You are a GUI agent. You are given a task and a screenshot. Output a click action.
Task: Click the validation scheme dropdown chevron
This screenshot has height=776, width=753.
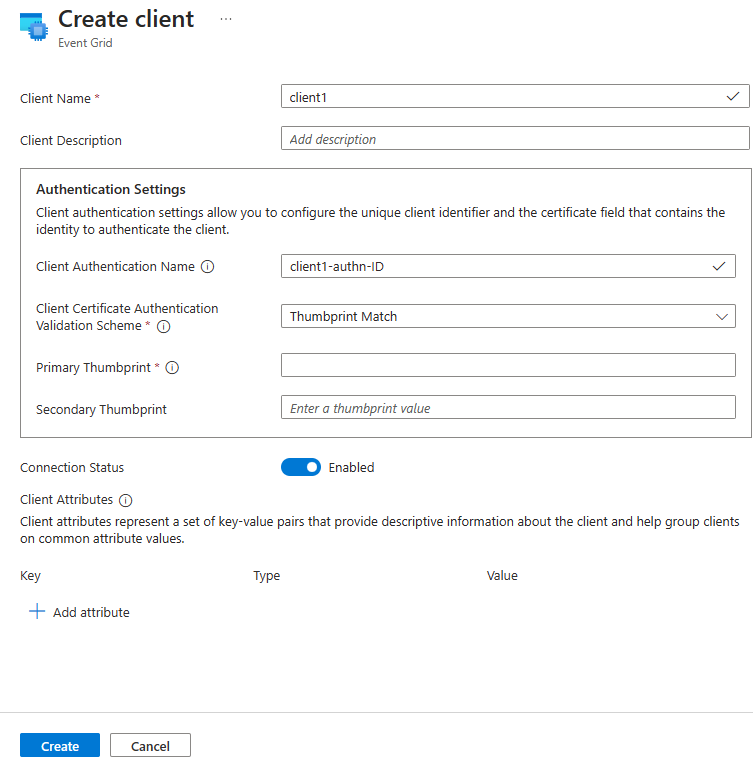[722, 316]
